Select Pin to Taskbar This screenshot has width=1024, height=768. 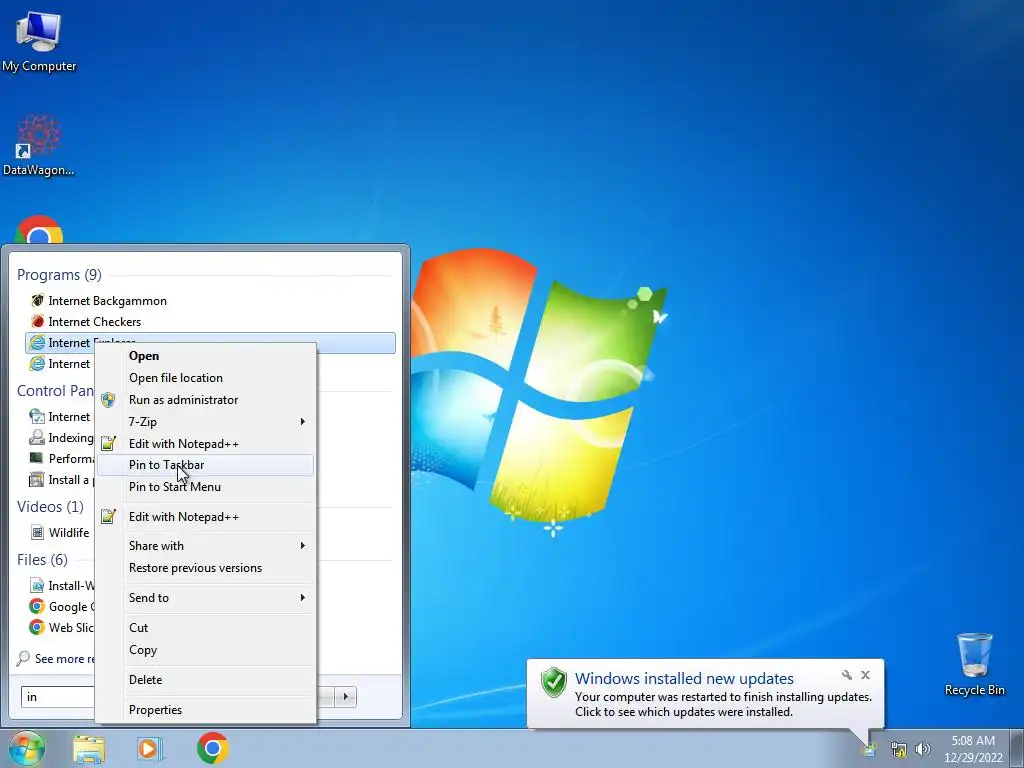[205, 465]
